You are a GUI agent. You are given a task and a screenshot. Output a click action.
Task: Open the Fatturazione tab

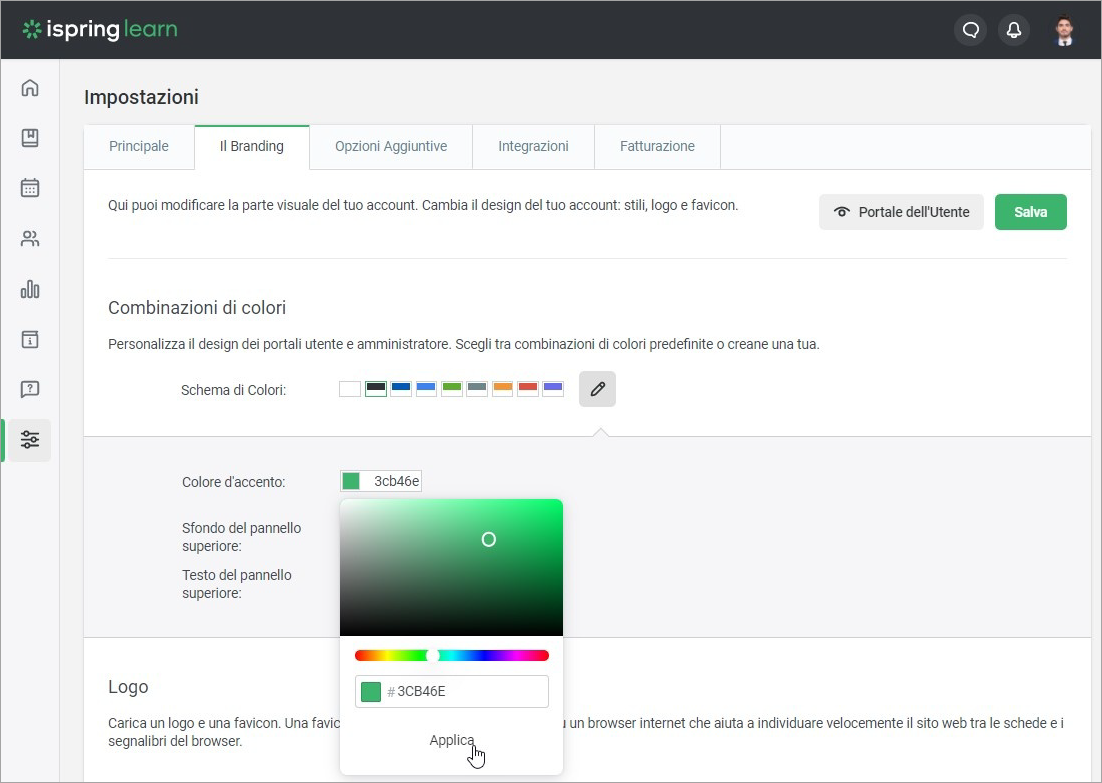(657, 146)
